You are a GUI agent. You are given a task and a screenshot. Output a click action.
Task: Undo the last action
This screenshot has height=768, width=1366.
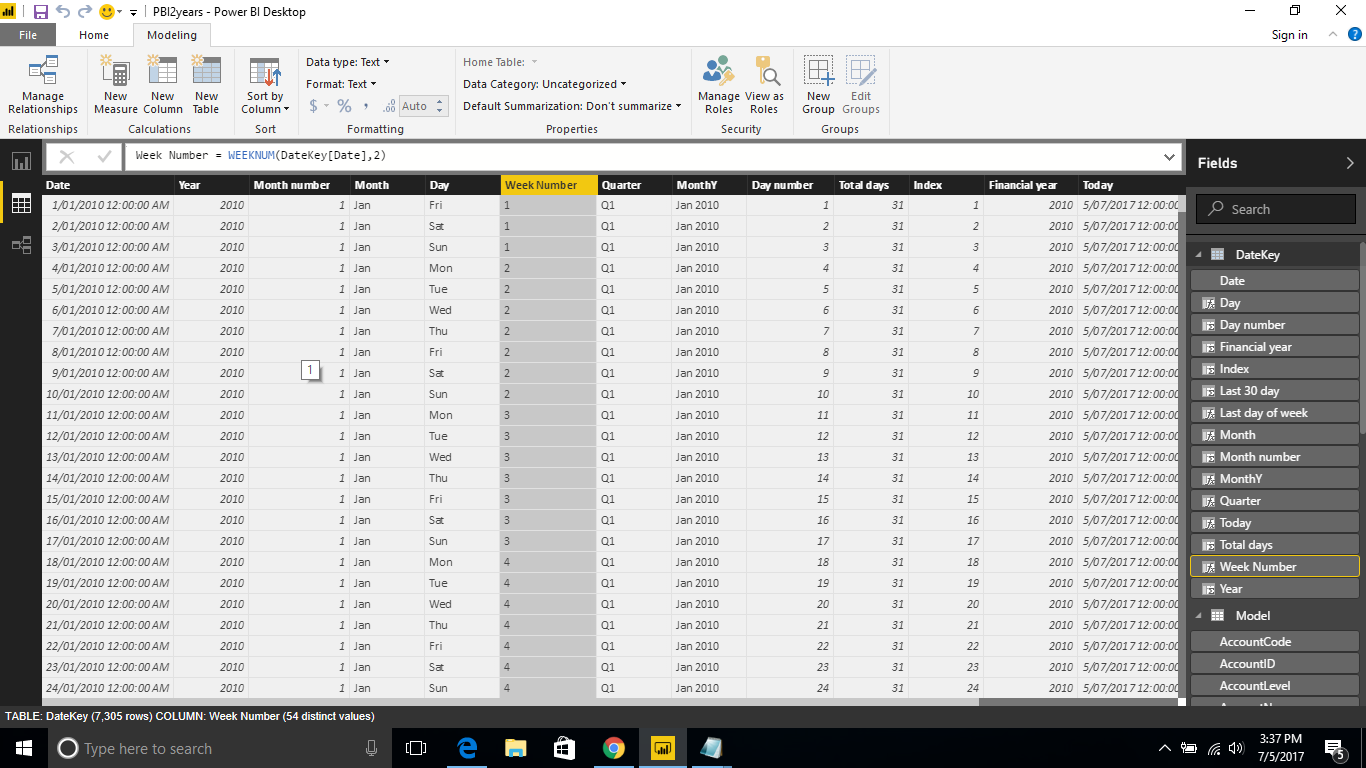tap(63, 12)
